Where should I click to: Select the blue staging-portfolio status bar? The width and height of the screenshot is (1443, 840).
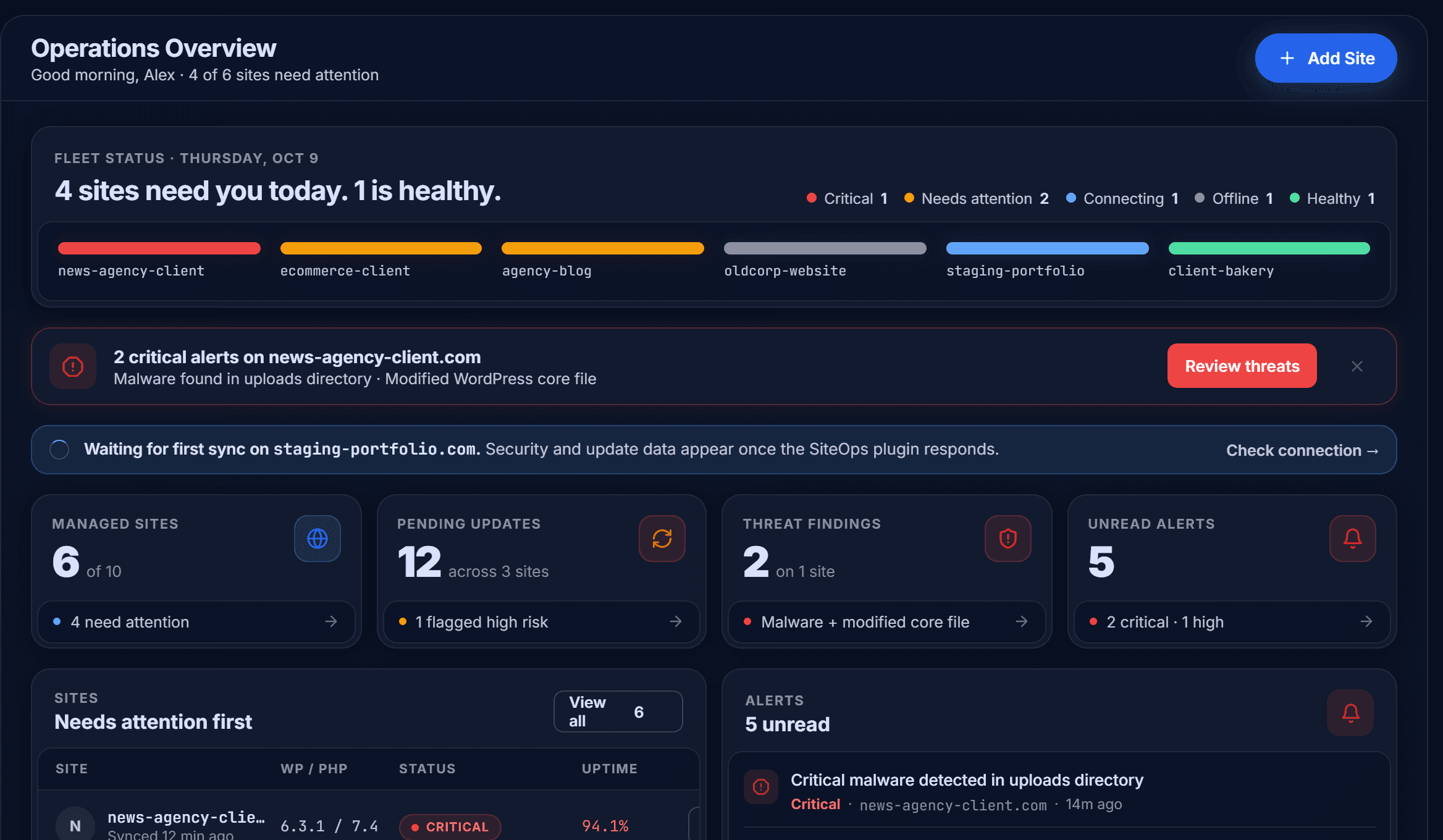1048,248
